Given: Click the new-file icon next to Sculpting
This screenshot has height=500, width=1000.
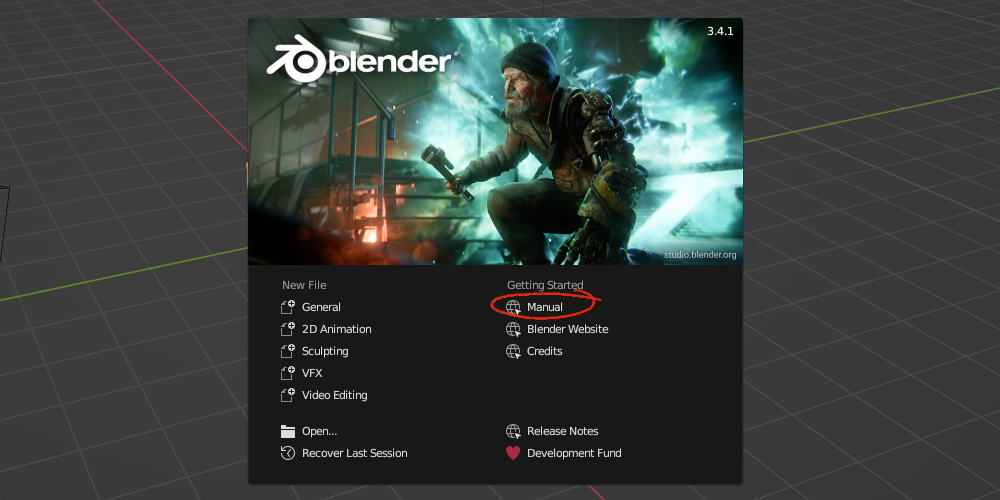Looking at the screenshot, I should click(288, 351).
